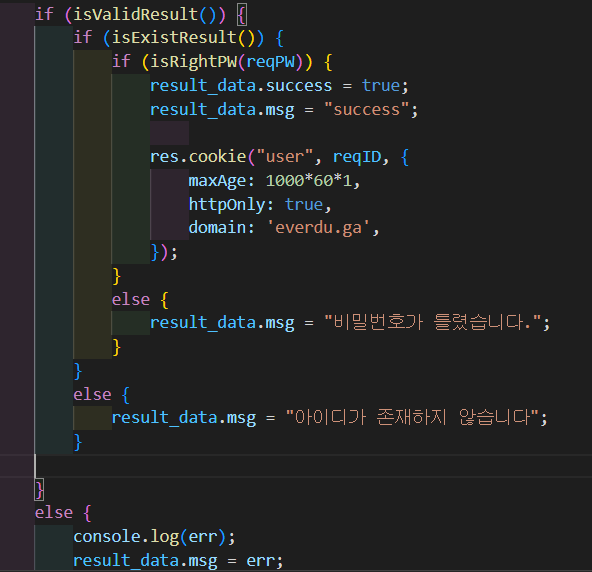Click the domain option key
592x572 pixels.
click(217, 228)
